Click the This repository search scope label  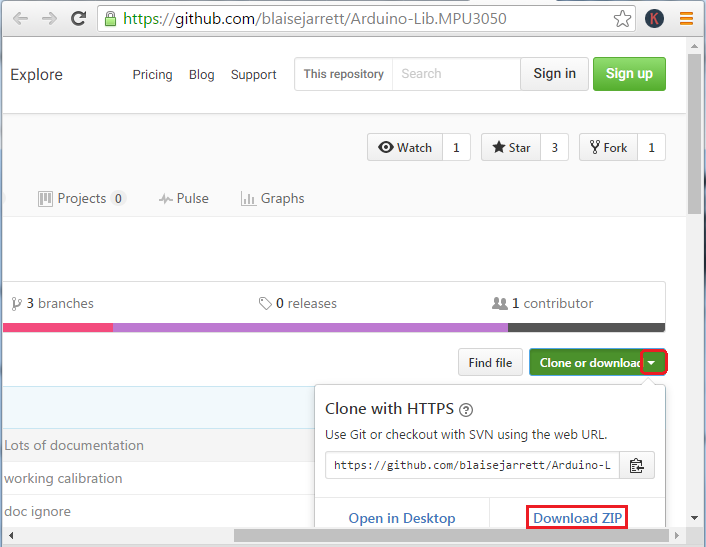[344, 74]
